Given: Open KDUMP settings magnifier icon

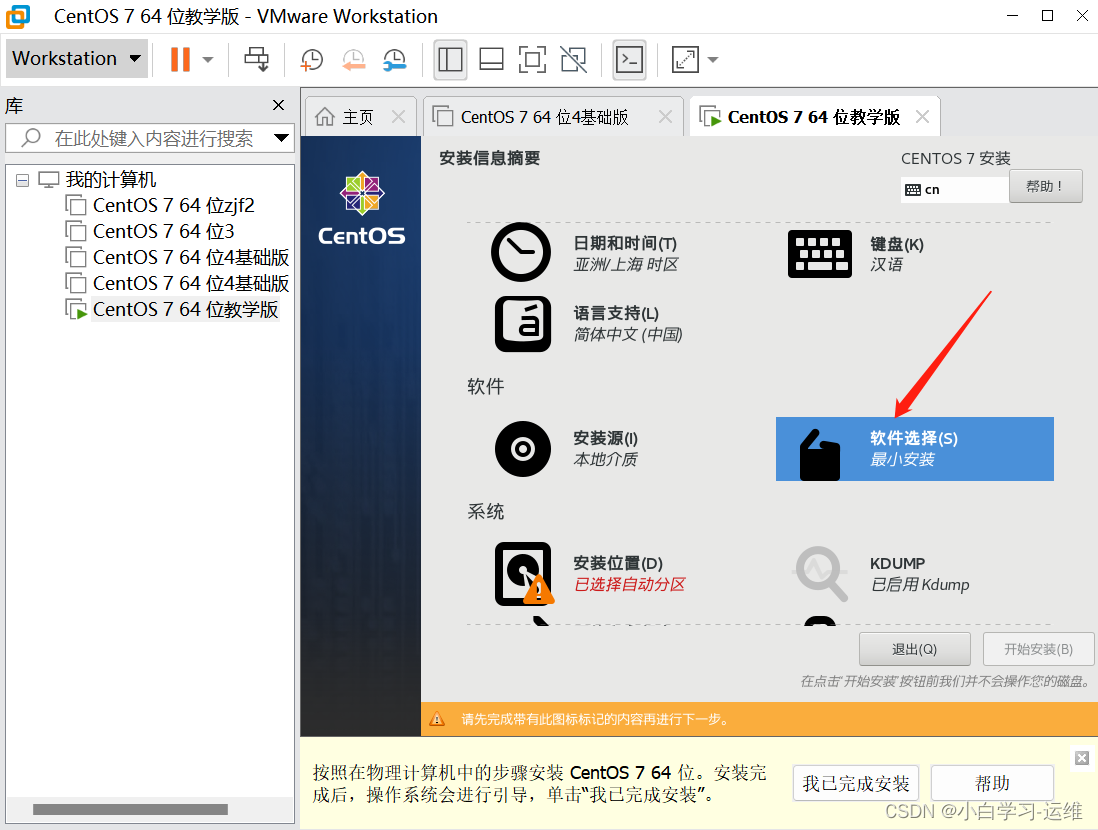Looking at the screenshot, I should (x=821, y=574).
